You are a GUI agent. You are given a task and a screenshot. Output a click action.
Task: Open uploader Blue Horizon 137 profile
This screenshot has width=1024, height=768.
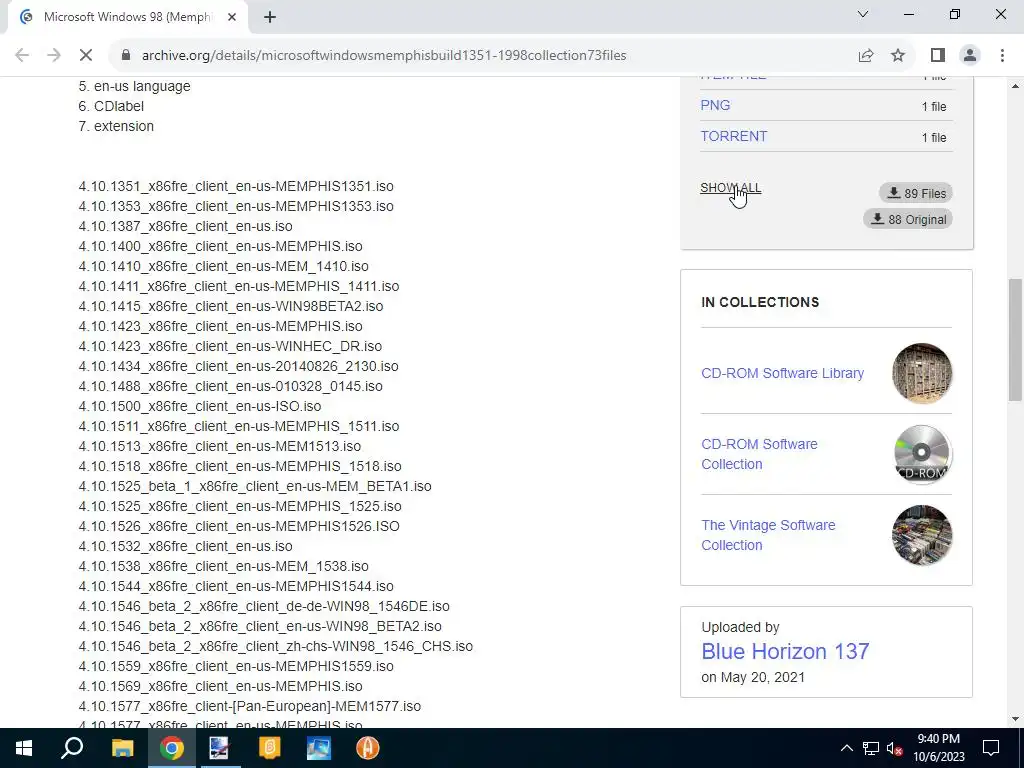click(x=785, y=651)
